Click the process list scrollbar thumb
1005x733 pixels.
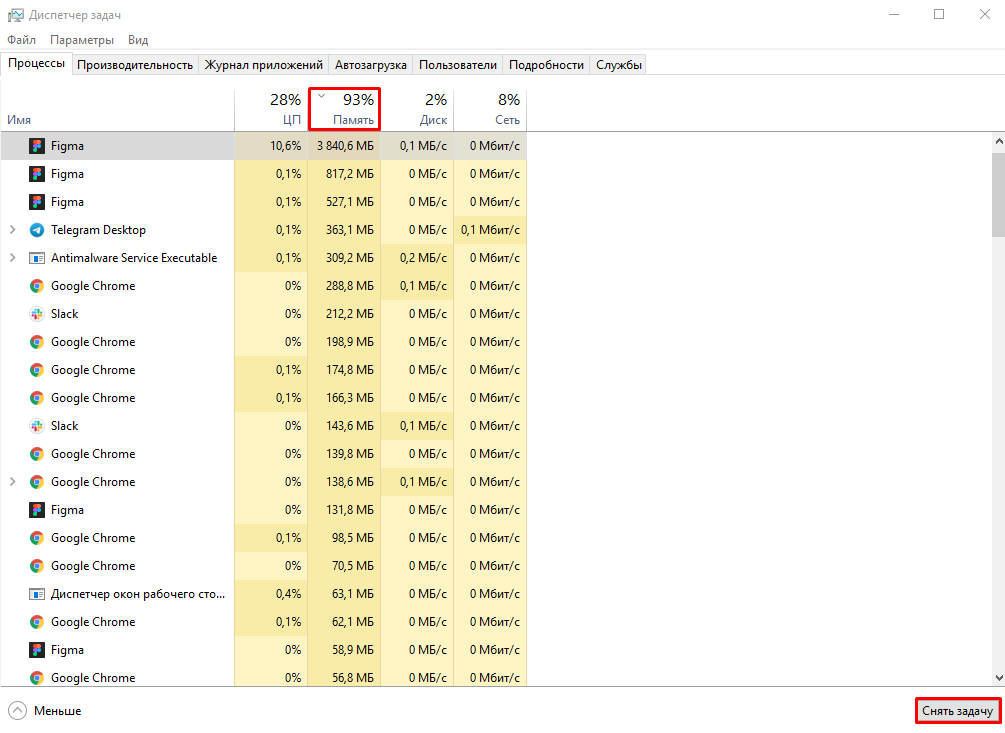pyautogui.click(x=999, y=195)
